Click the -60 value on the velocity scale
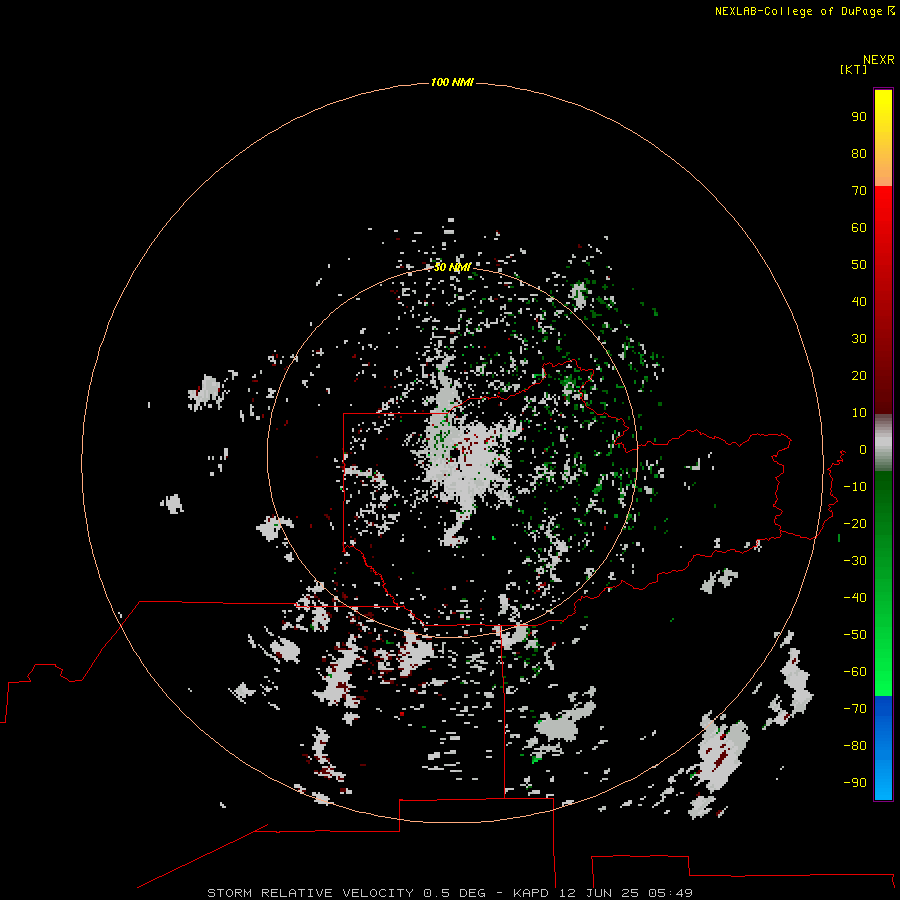900x900 pixels. [x=855, y=672]
